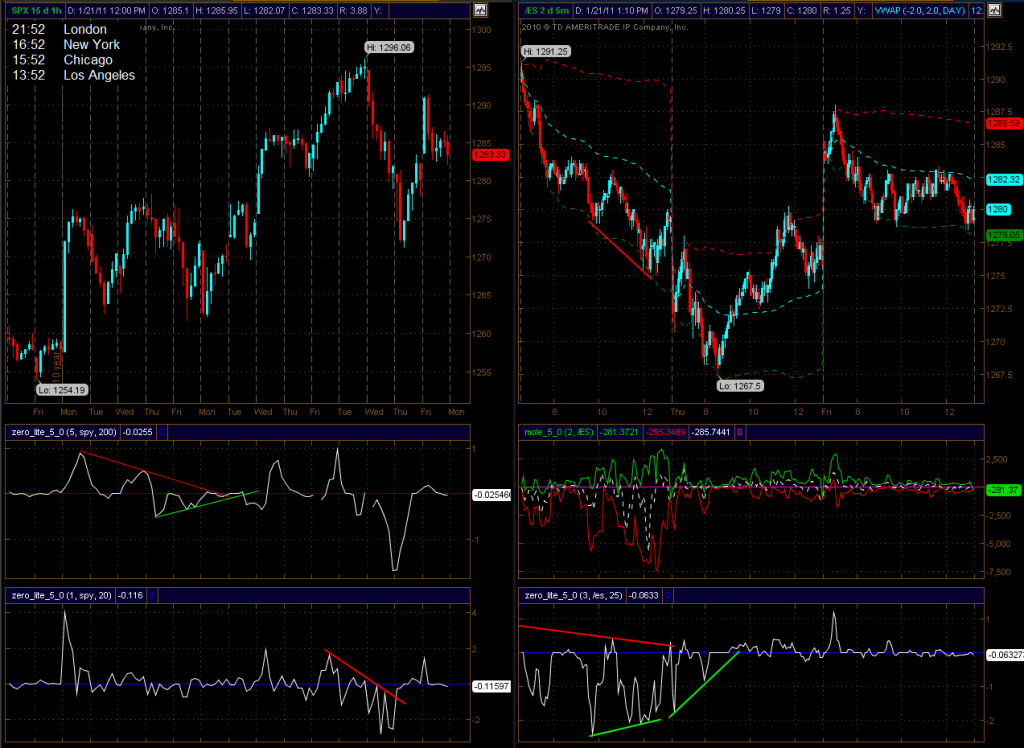
Task: Click the chart icon on the SPX panel
Action: [480, 11]
